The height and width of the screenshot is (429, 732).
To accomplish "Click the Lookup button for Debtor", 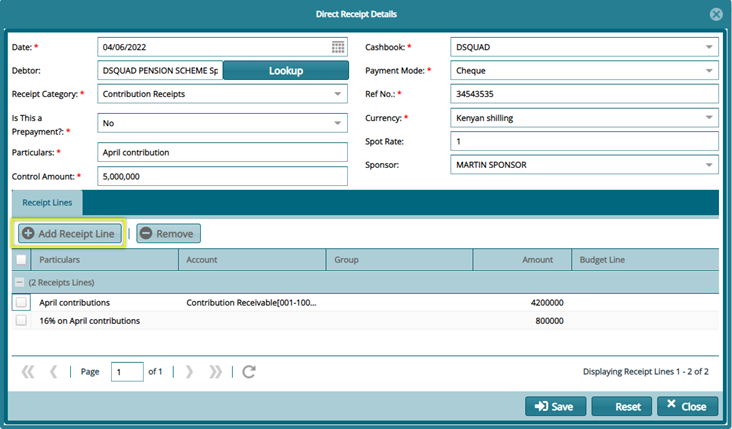I will (x=286, y=70).
